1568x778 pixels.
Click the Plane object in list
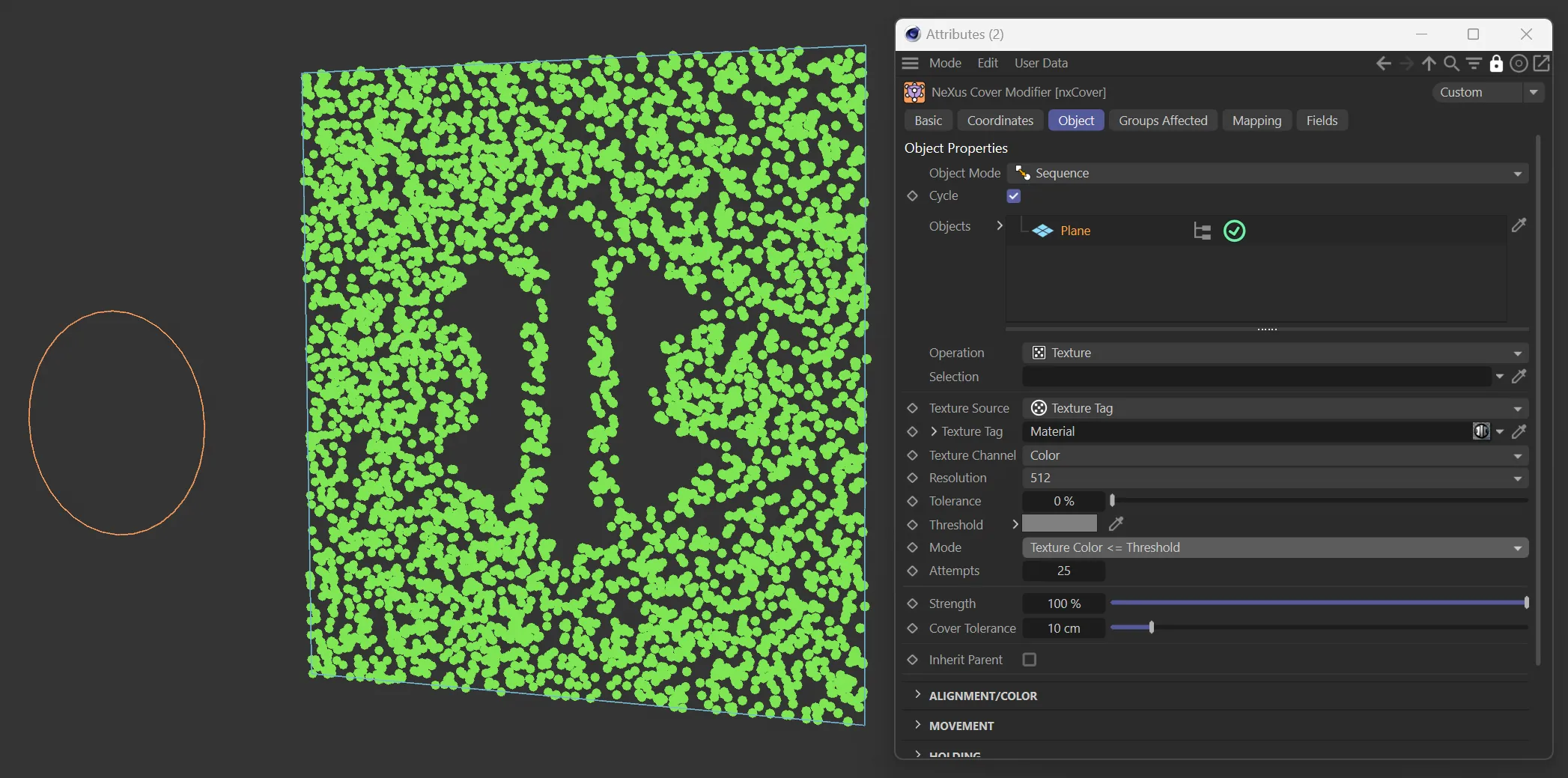click(1075, 231)
